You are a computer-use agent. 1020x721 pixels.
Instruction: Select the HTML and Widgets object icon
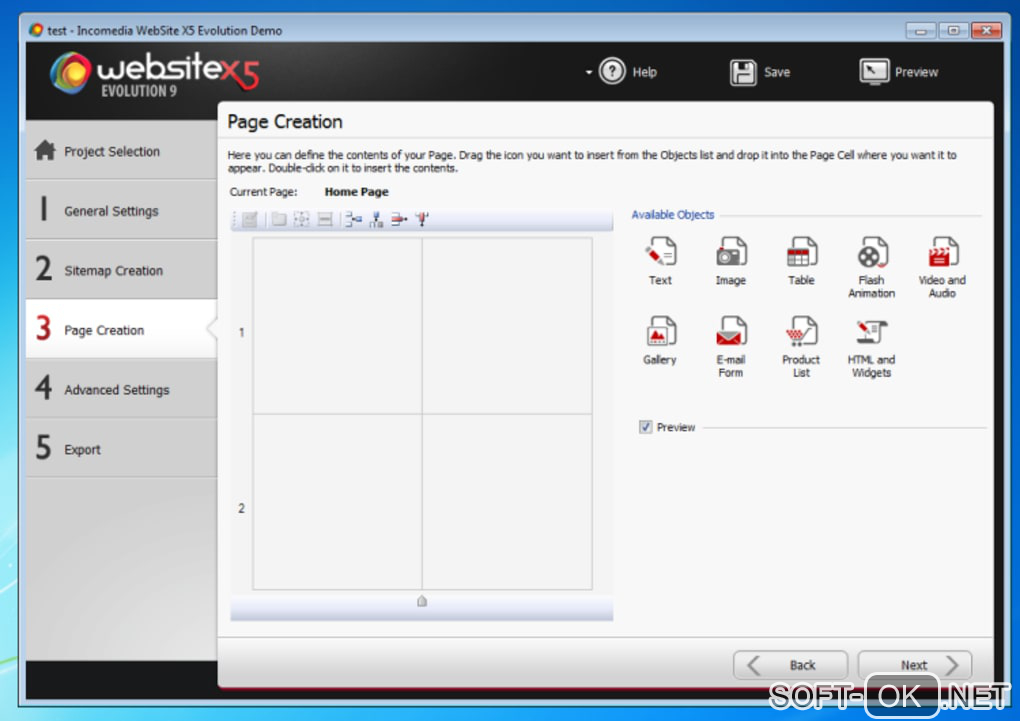pos(872,332)
